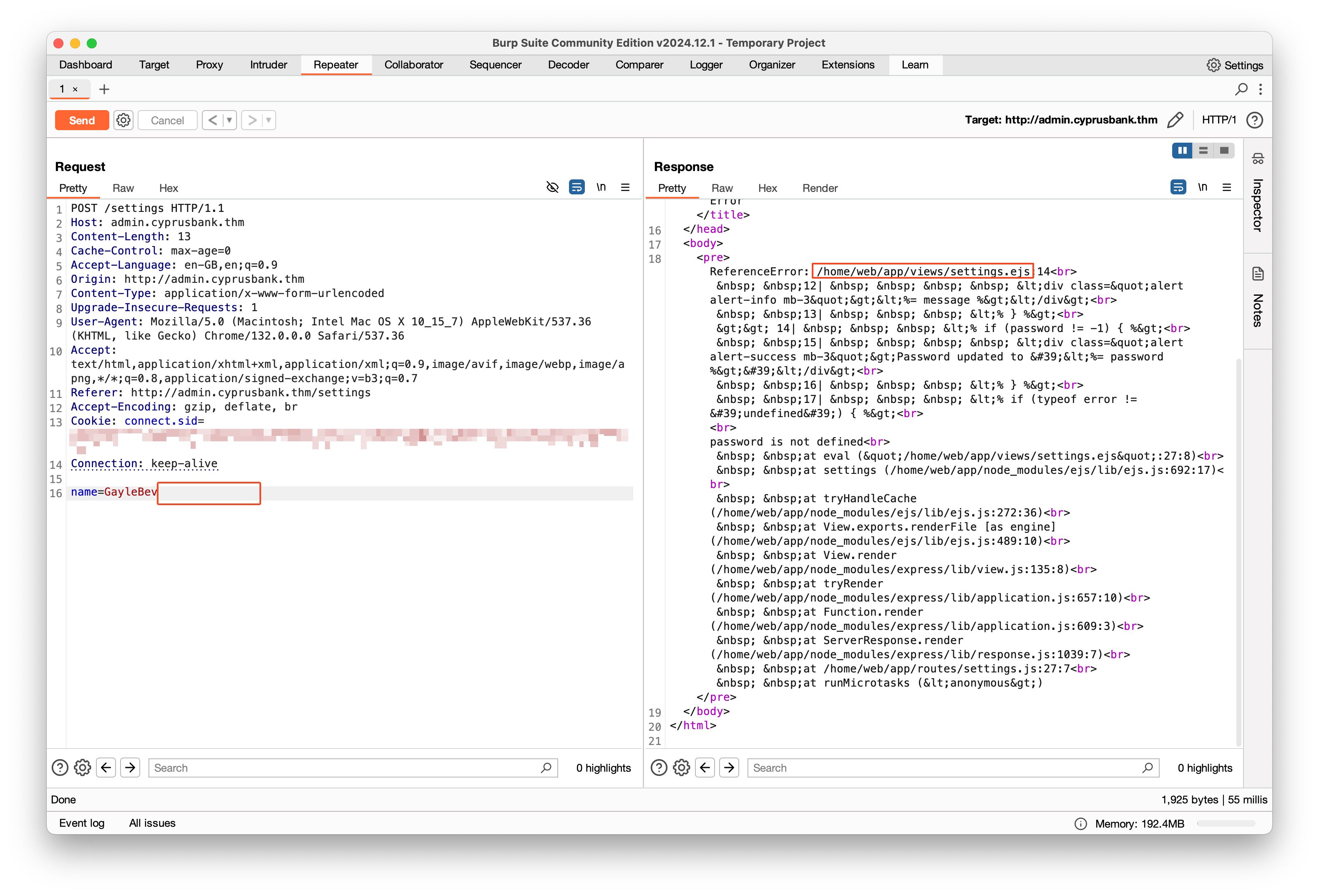Jump to next Response search match
The width and height of the screenshot is (1319, 896).
(729, 768)
